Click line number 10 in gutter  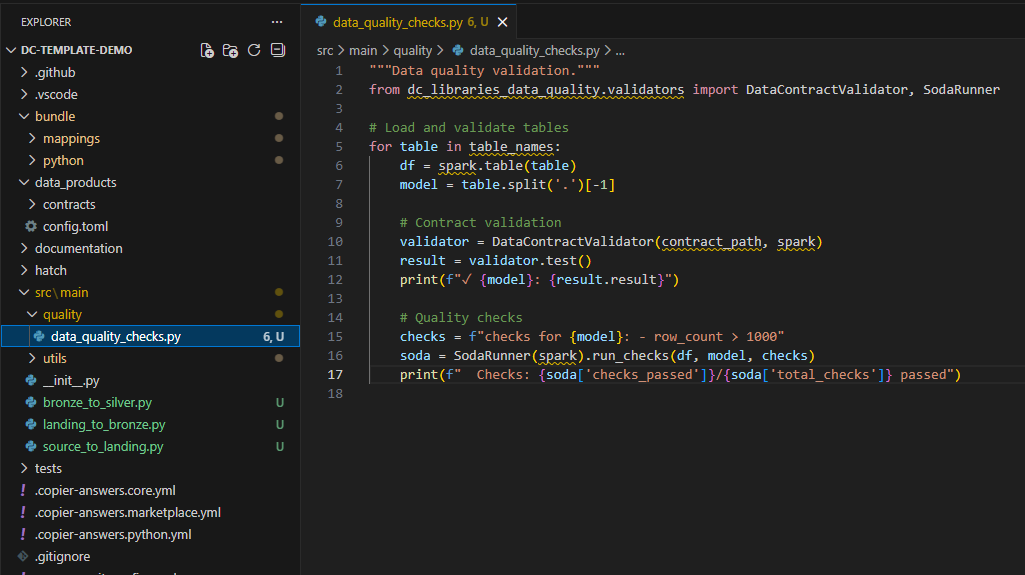pyautogui.click(x=335, y=242)
